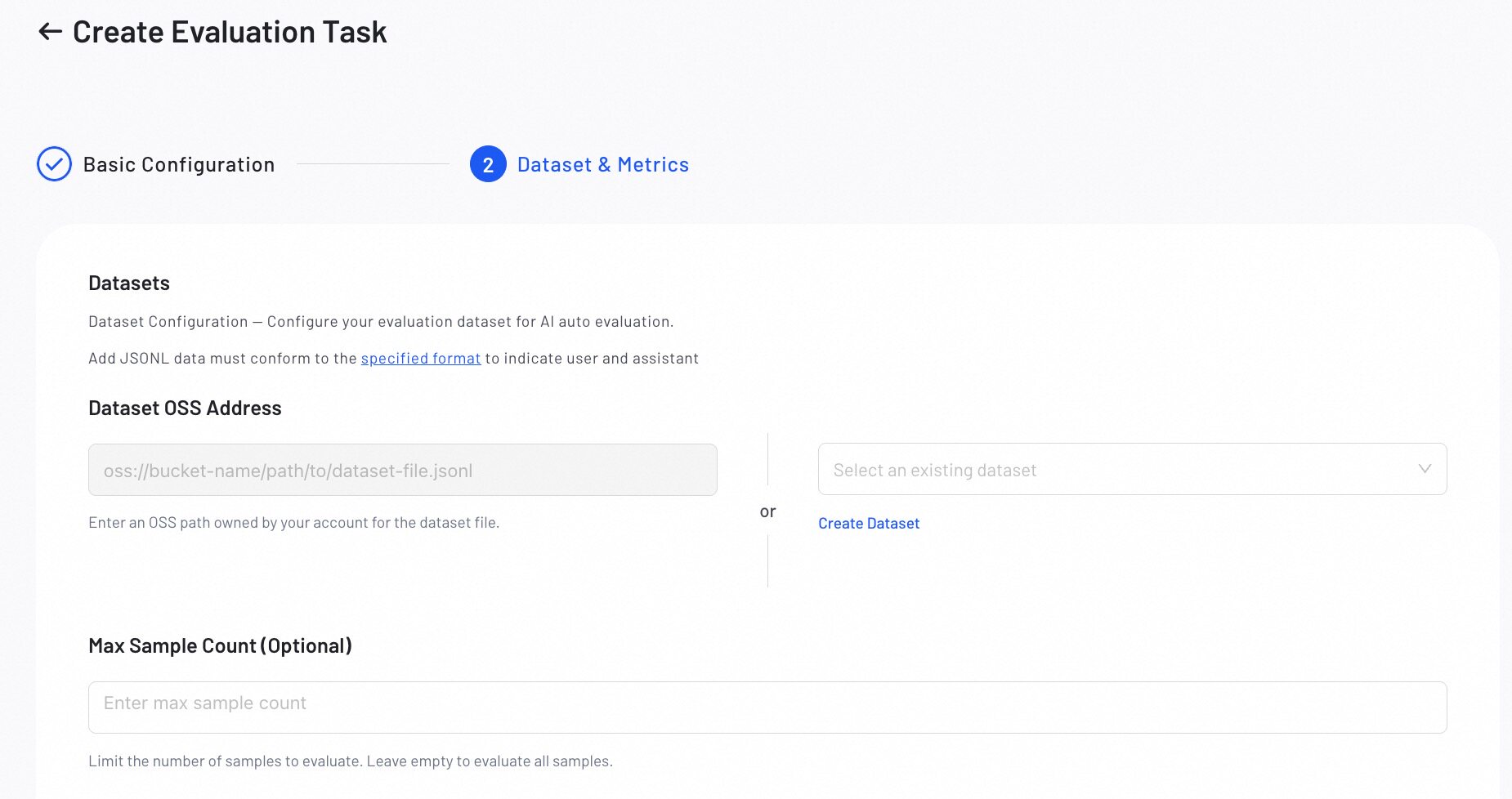The height and width of the screenshot is (799, 1512).
Task: Go to the Basic Configuration step
Action: click(x=179, y=164)
